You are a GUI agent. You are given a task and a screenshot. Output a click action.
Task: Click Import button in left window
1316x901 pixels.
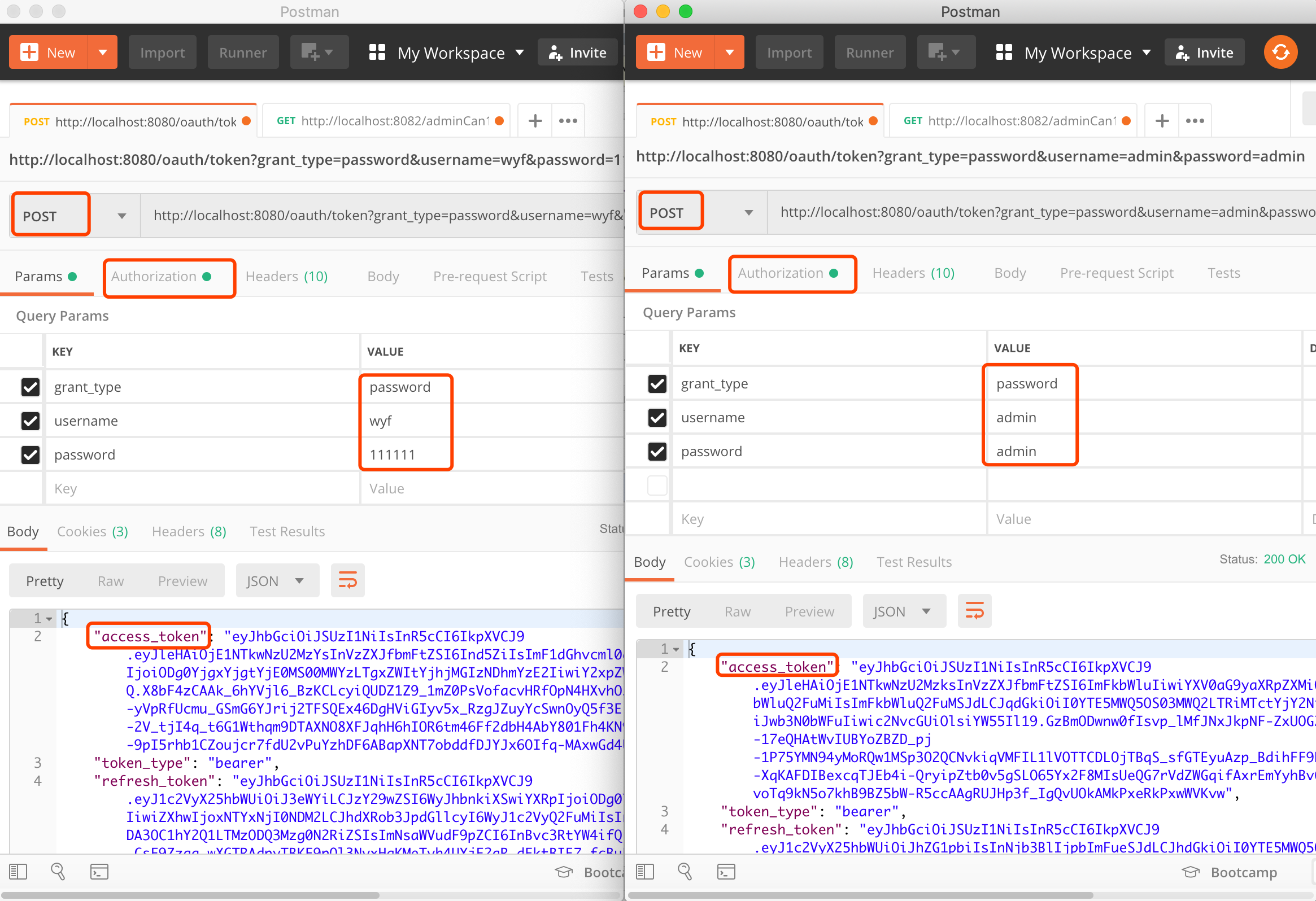tap(163, 52)
